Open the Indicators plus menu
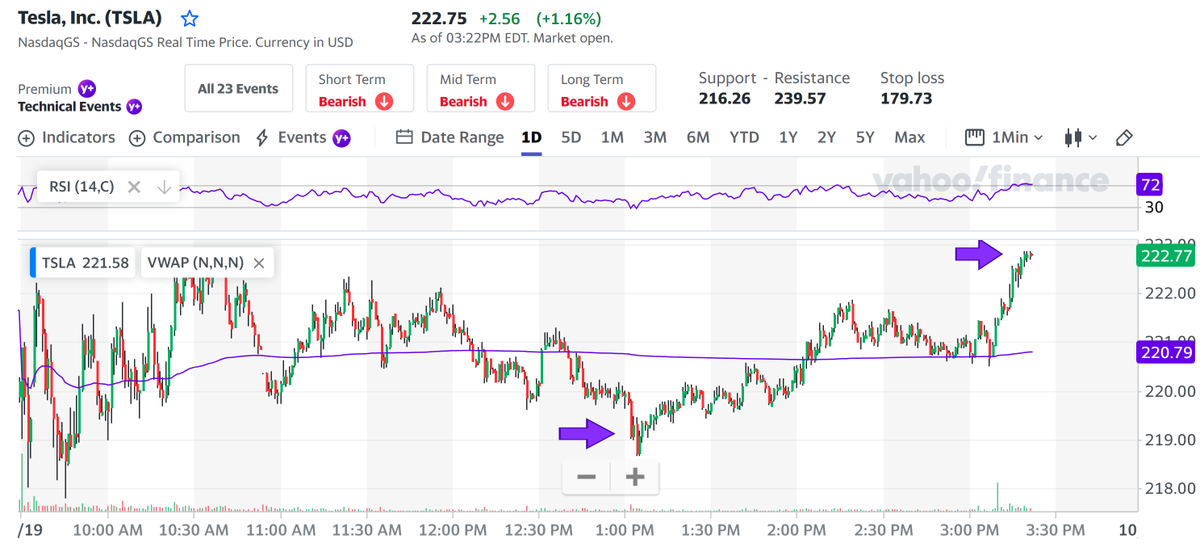 point(67,137)
